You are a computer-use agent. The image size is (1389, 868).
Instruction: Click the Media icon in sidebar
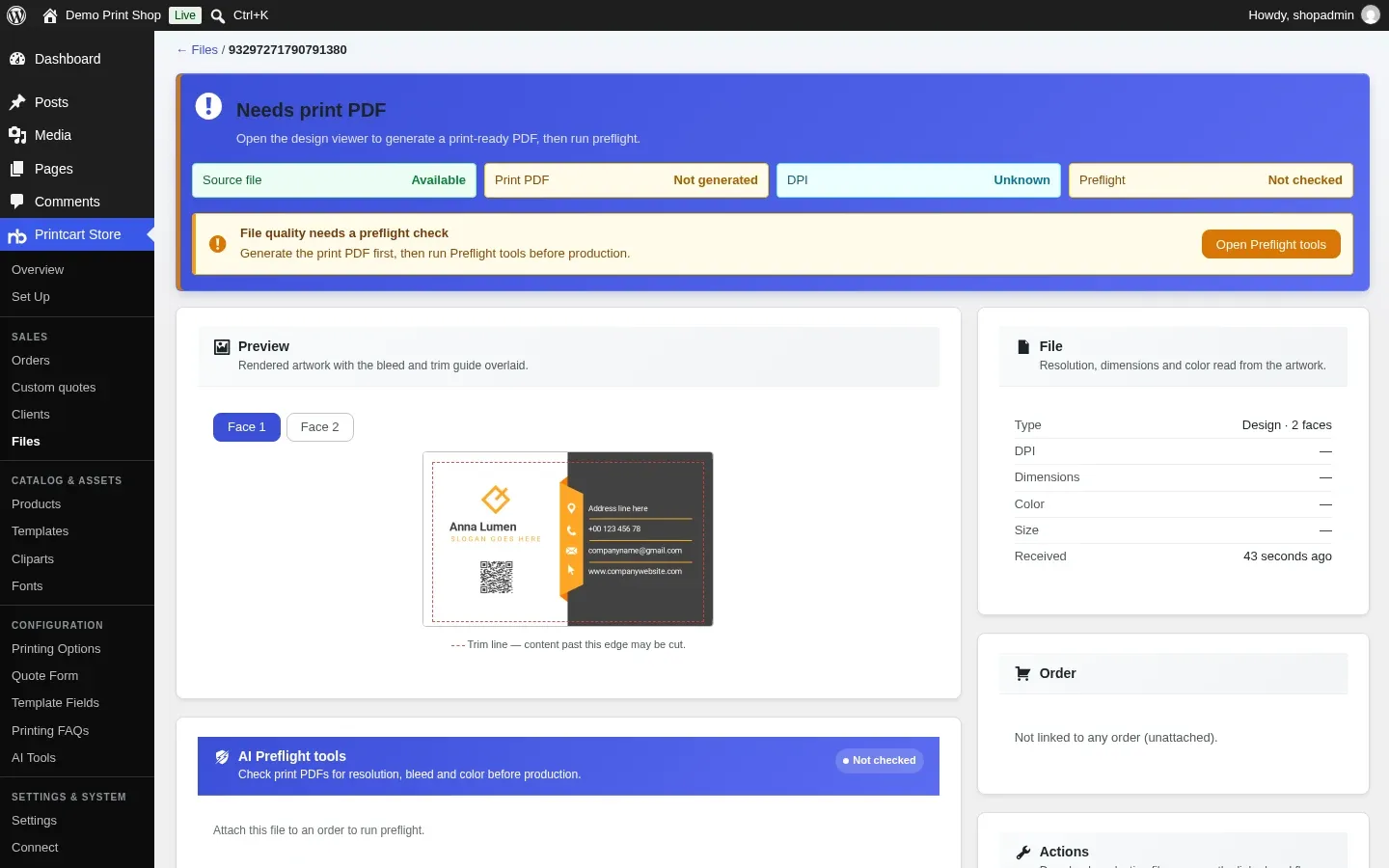coord(17,135)
